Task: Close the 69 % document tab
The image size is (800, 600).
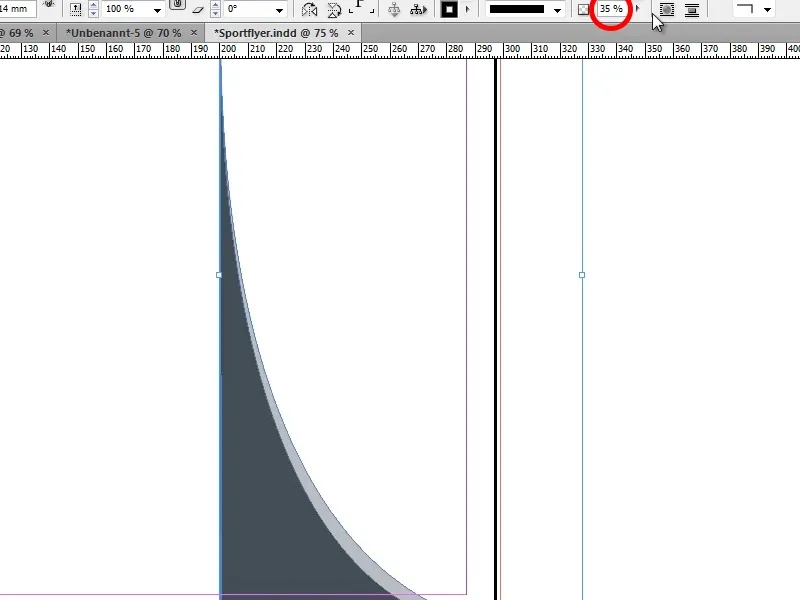Action: click(46, 33)
